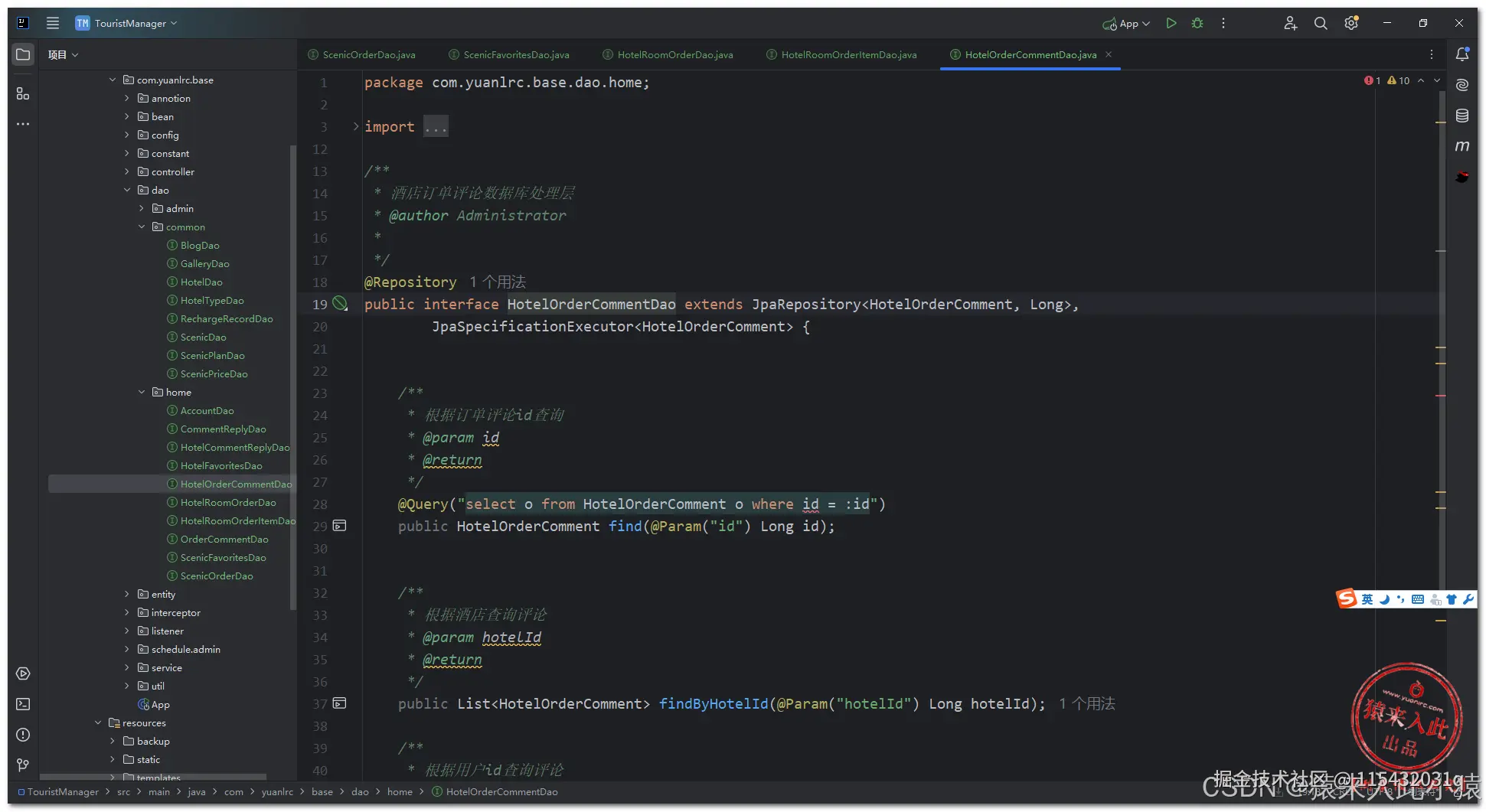Screen dimensions: 1486x812
Task: Open the main hamburger menu
Action: [53, 23]
